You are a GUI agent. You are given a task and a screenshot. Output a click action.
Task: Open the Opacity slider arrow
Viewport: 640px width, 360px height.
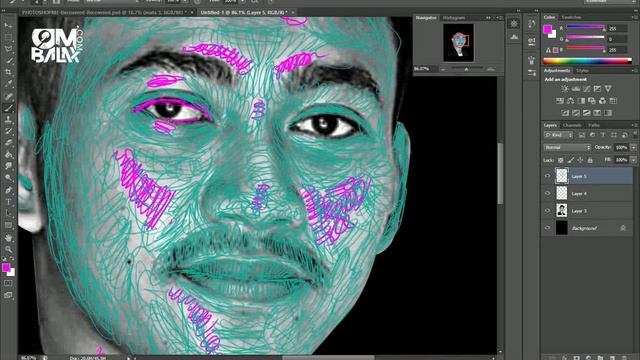click(633, 147)
